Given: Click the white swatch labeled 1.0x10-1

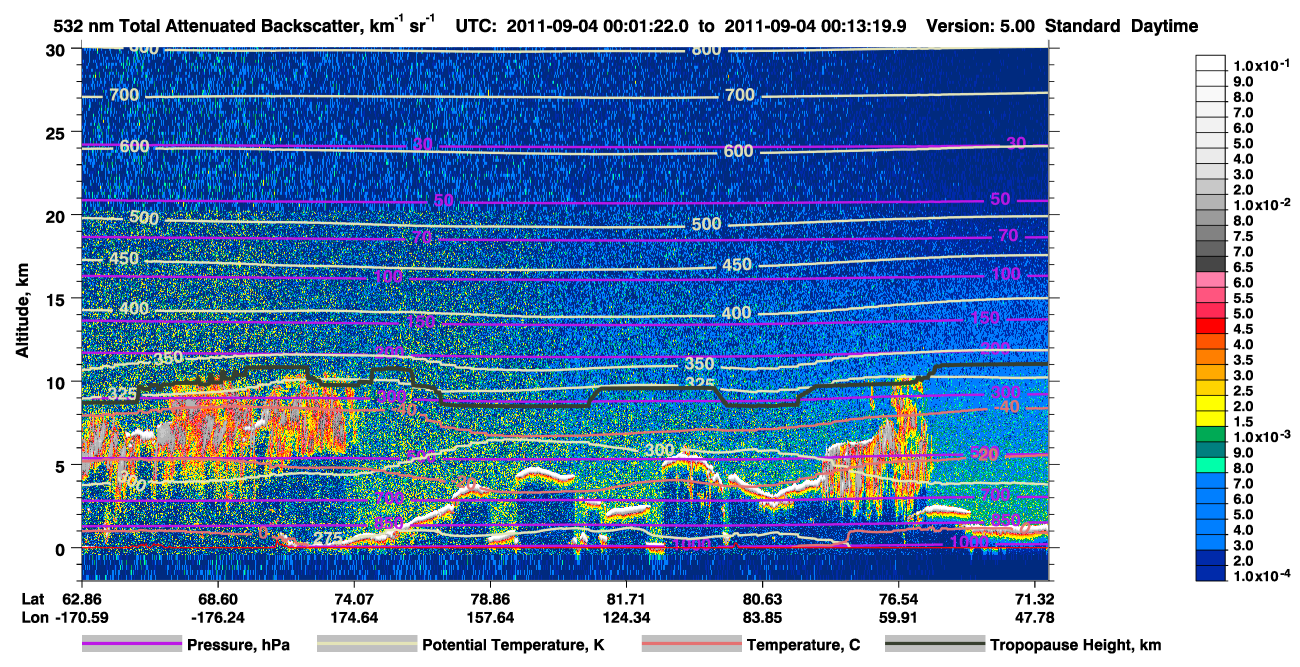Looking at the screenshot, I should 1211,61.
